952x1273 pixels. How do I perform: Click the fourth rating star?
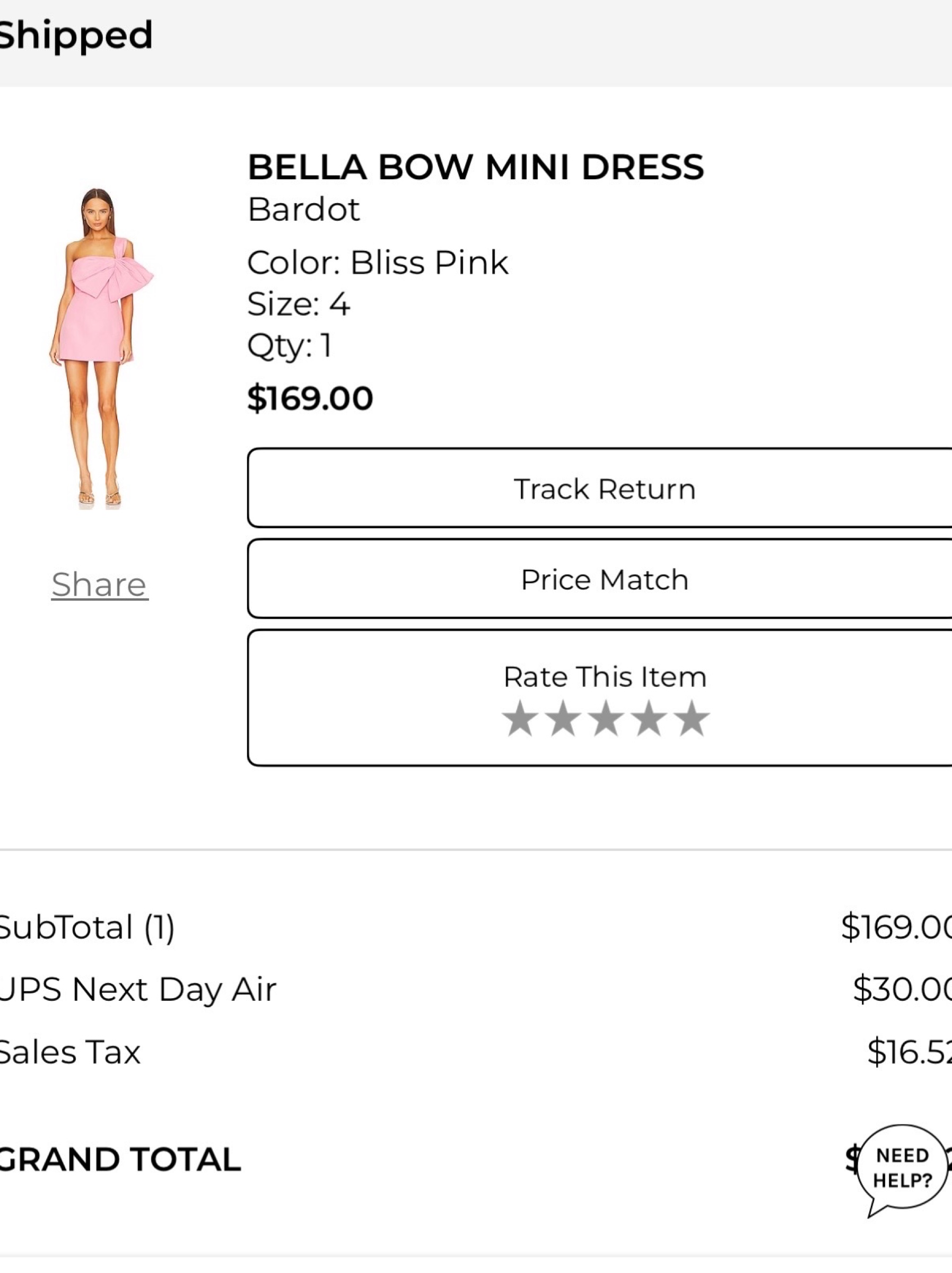coord(649,718)
